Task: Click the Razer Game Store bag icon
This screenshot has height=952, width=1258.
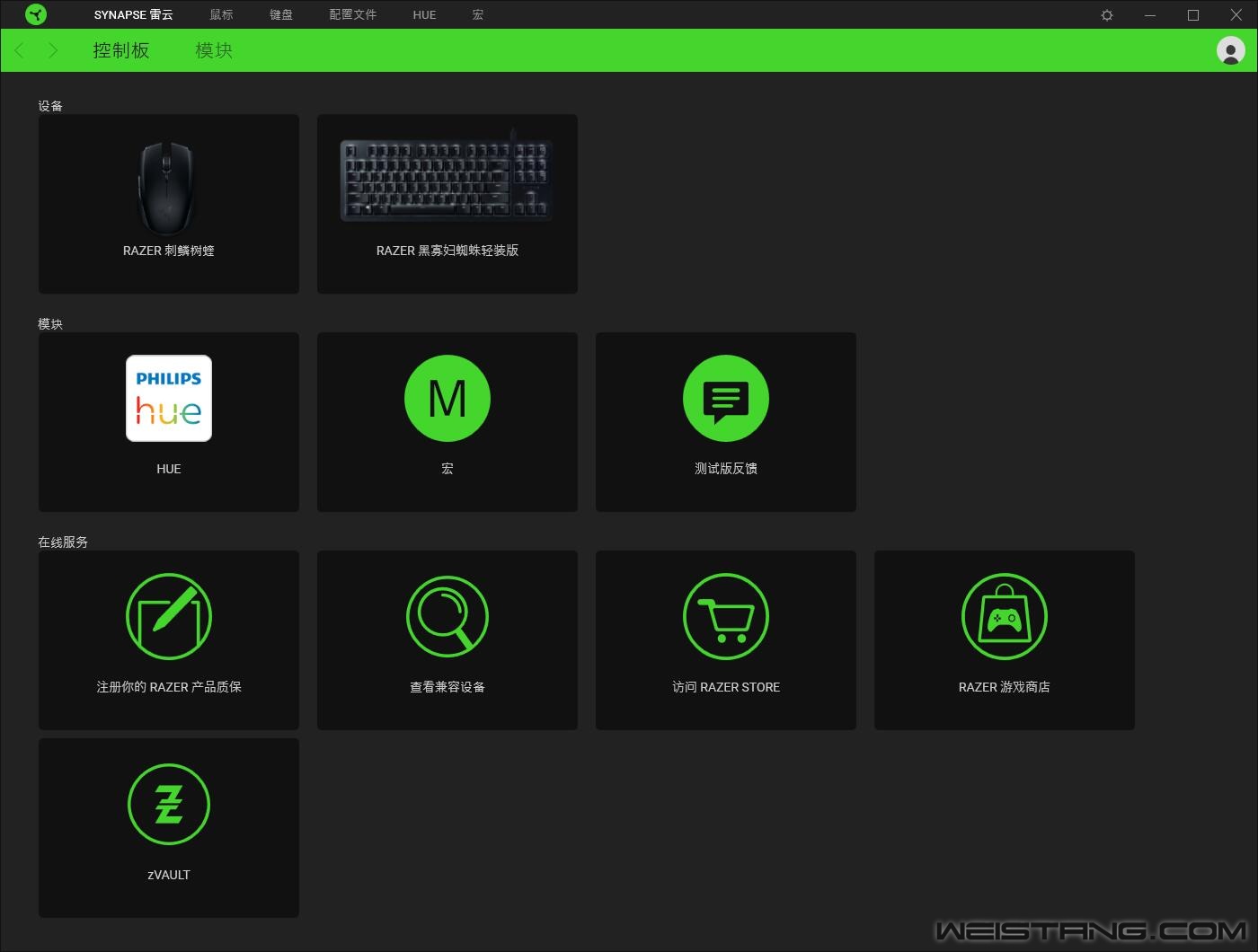Action: (1005, 617)
